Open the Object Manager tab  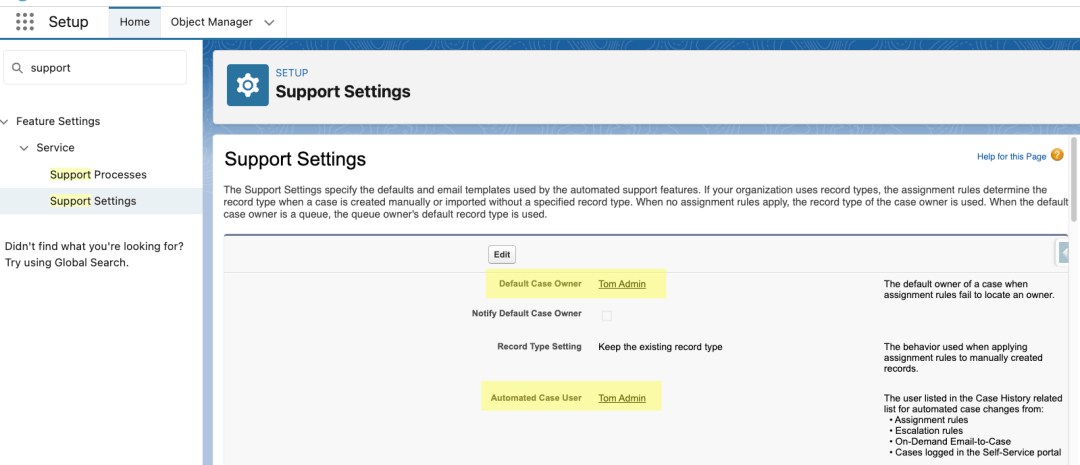[x=211, y=22]
